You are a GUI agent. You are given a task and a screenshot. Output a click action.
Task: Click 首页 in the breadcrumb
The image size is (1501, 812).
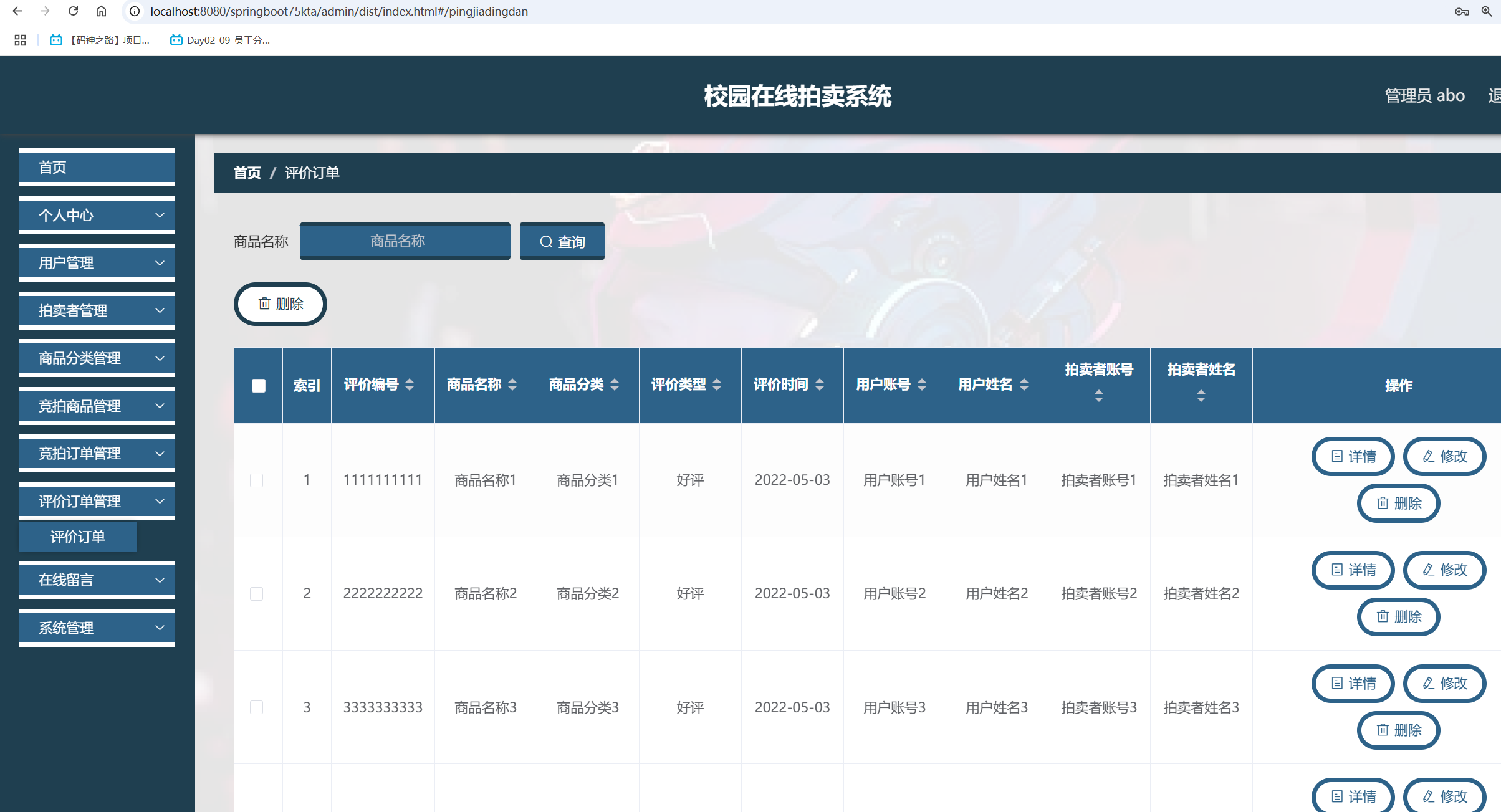247,173
